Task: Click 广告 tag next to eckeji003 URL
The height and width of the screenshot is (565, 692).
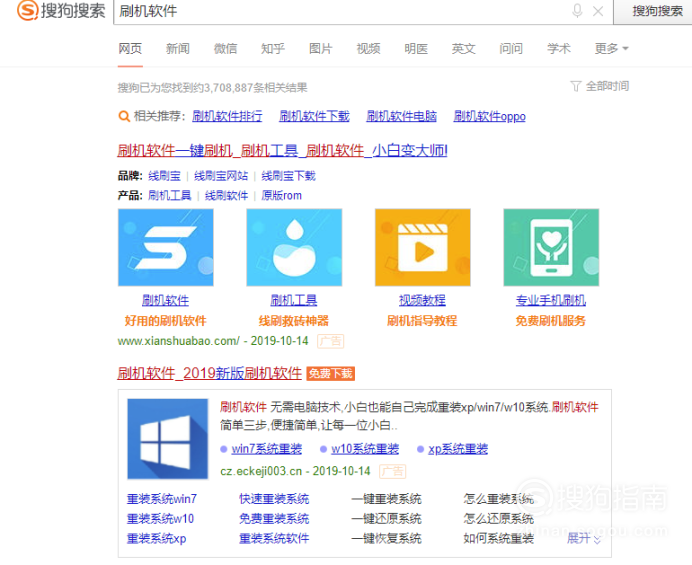Action: (393, 471)
